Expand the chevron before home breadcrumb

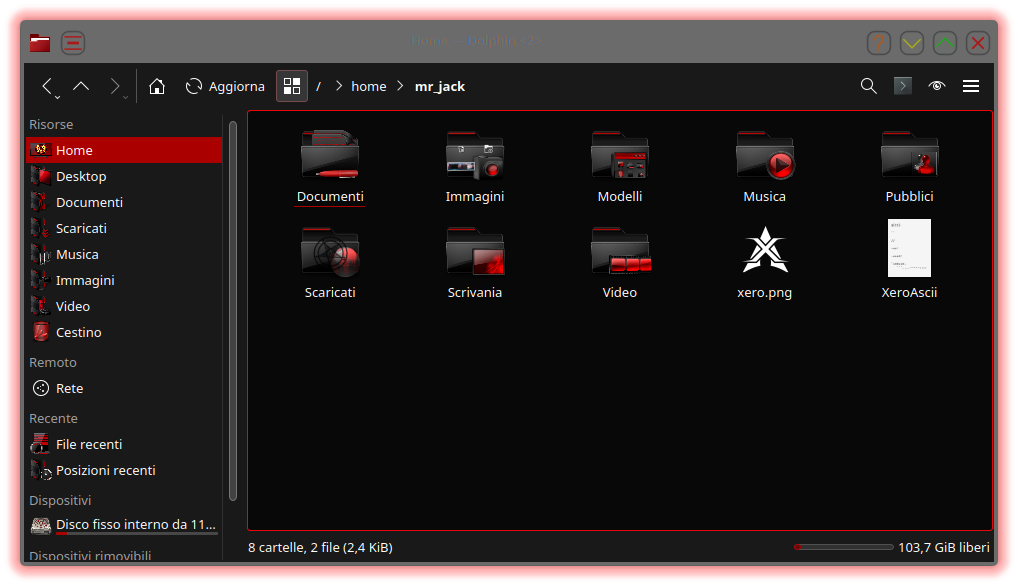pyautogui.click(x=338, y=86)
